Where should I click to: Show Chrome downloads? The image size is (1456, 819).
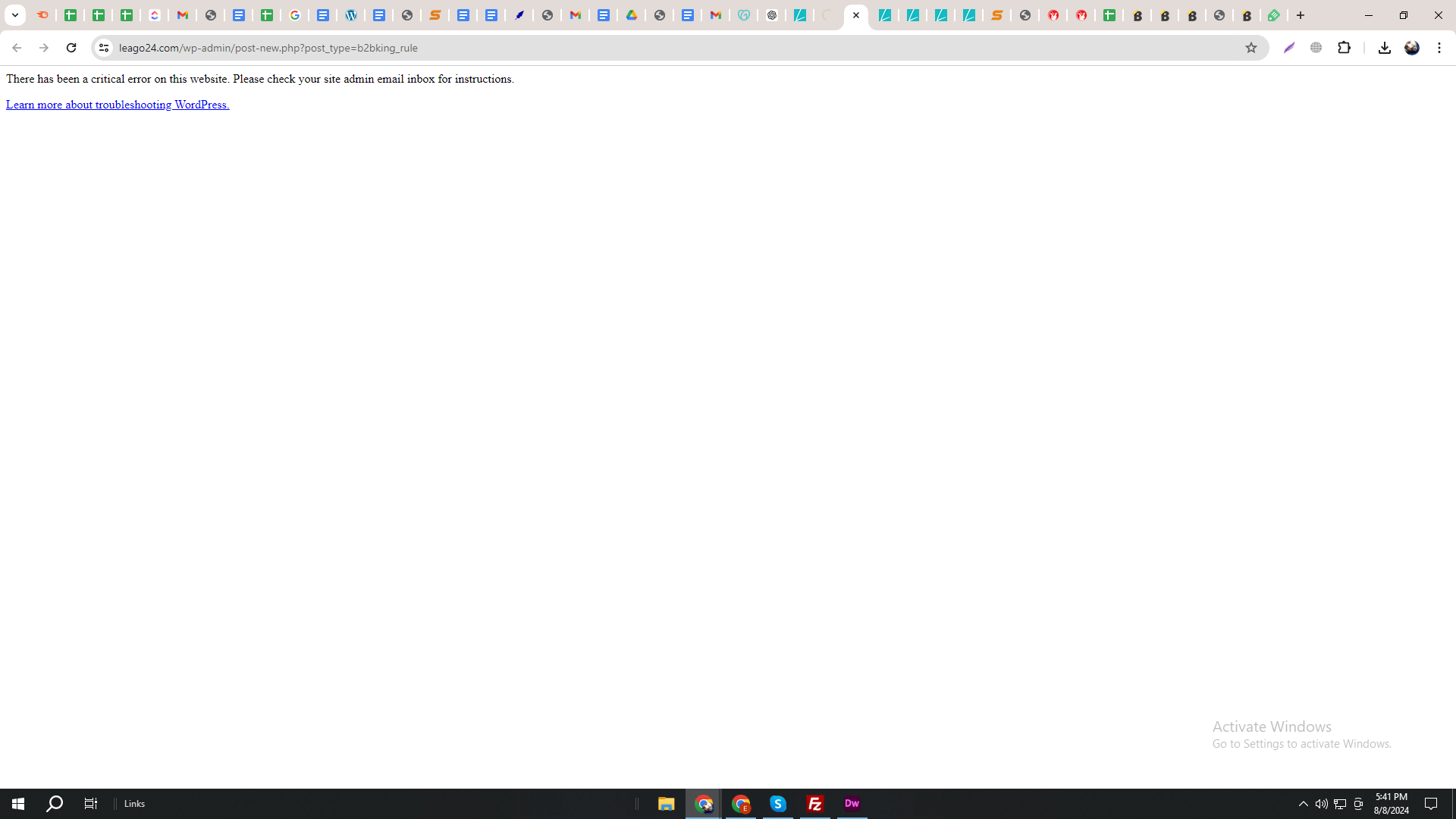click(x=1384, y=48)
